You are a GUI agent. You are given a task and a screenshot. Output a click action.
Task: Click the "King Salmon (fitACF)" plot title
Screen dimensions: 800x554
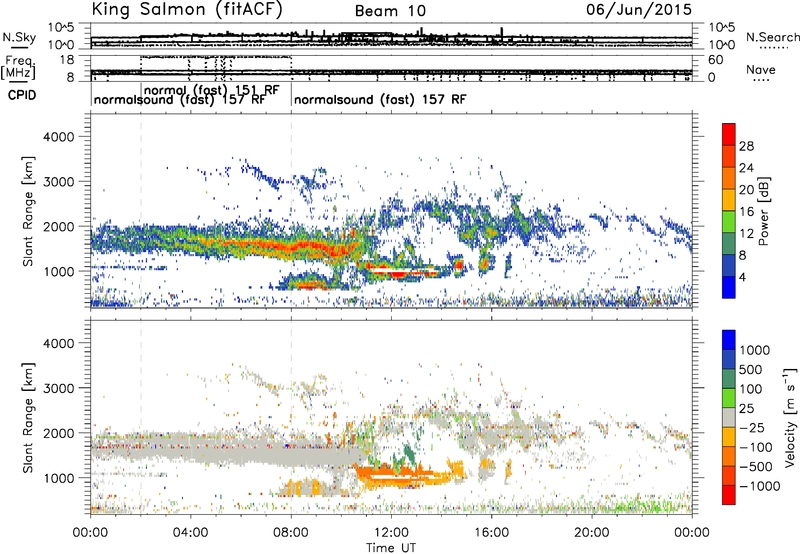click(x=187, y=9)
